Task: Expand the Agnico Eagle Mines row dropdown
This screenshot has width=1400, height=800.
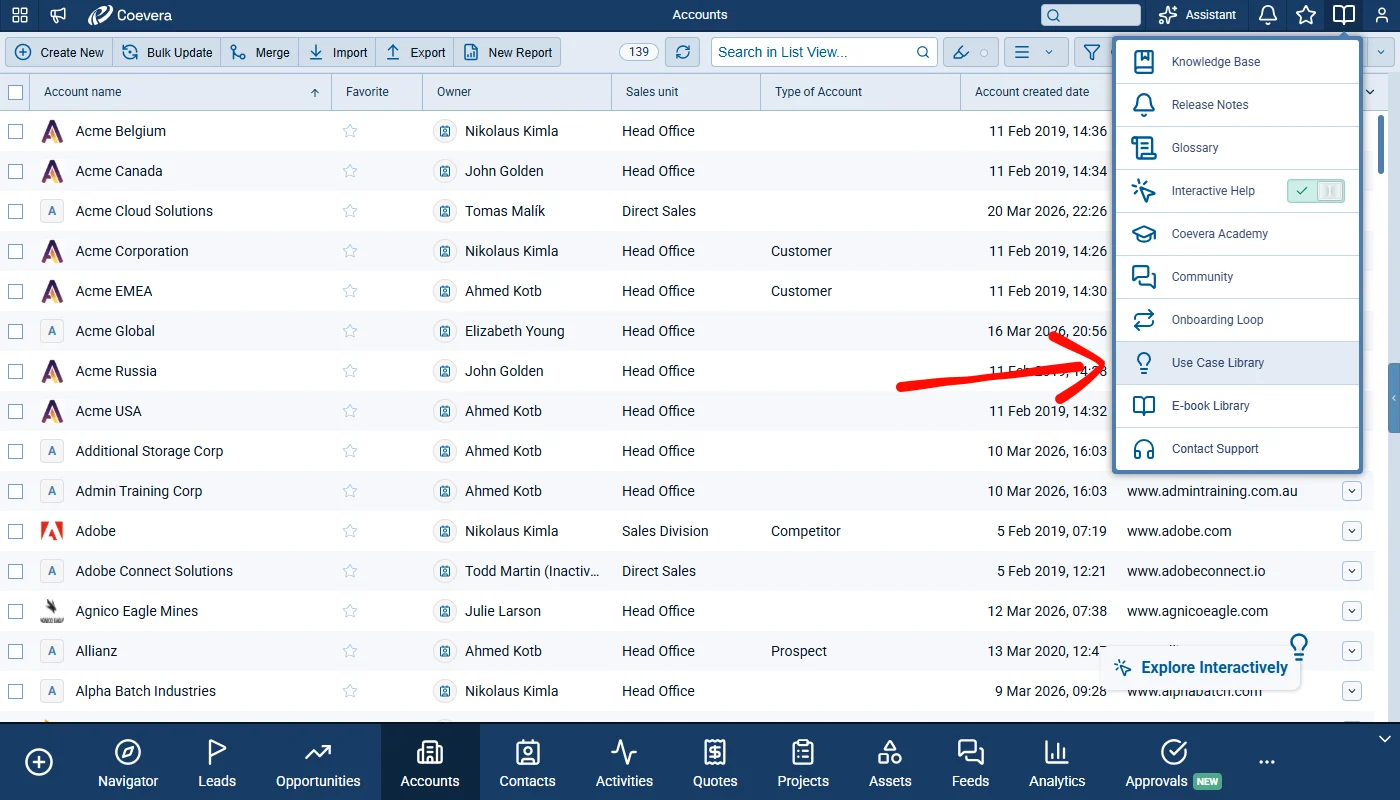Action: pos(1352,611)
